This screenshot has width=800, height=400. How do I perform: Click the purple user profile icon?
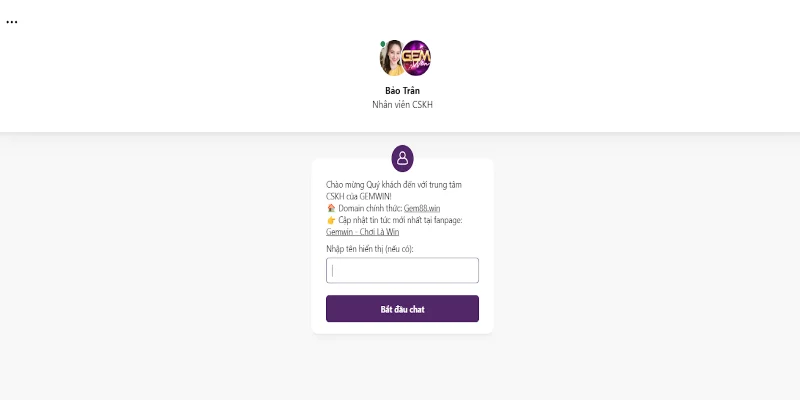[402, 158]
